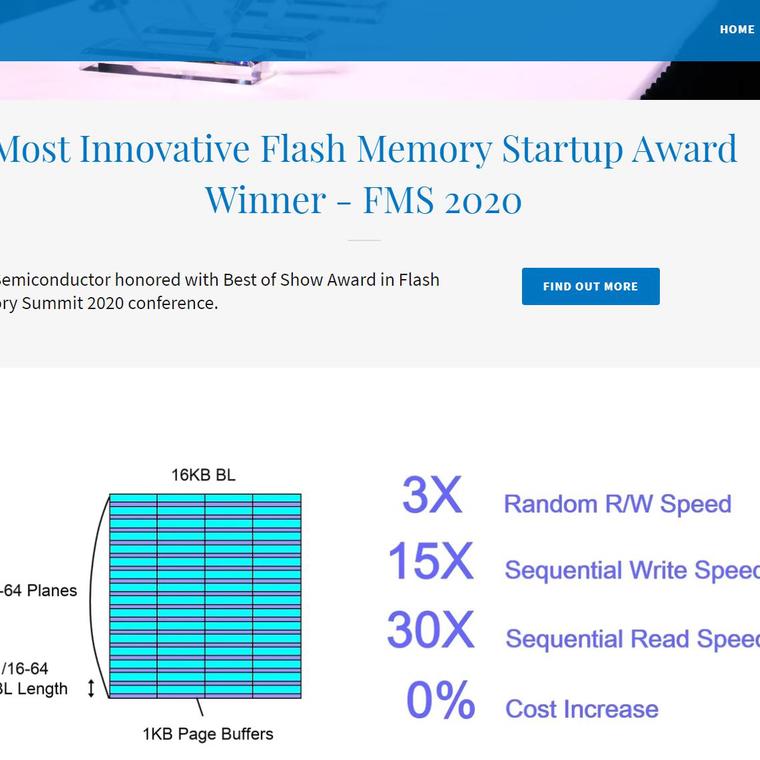Click the 3X figure
Image resolution: width=760 pixels, height=760 pixels.
432,495
